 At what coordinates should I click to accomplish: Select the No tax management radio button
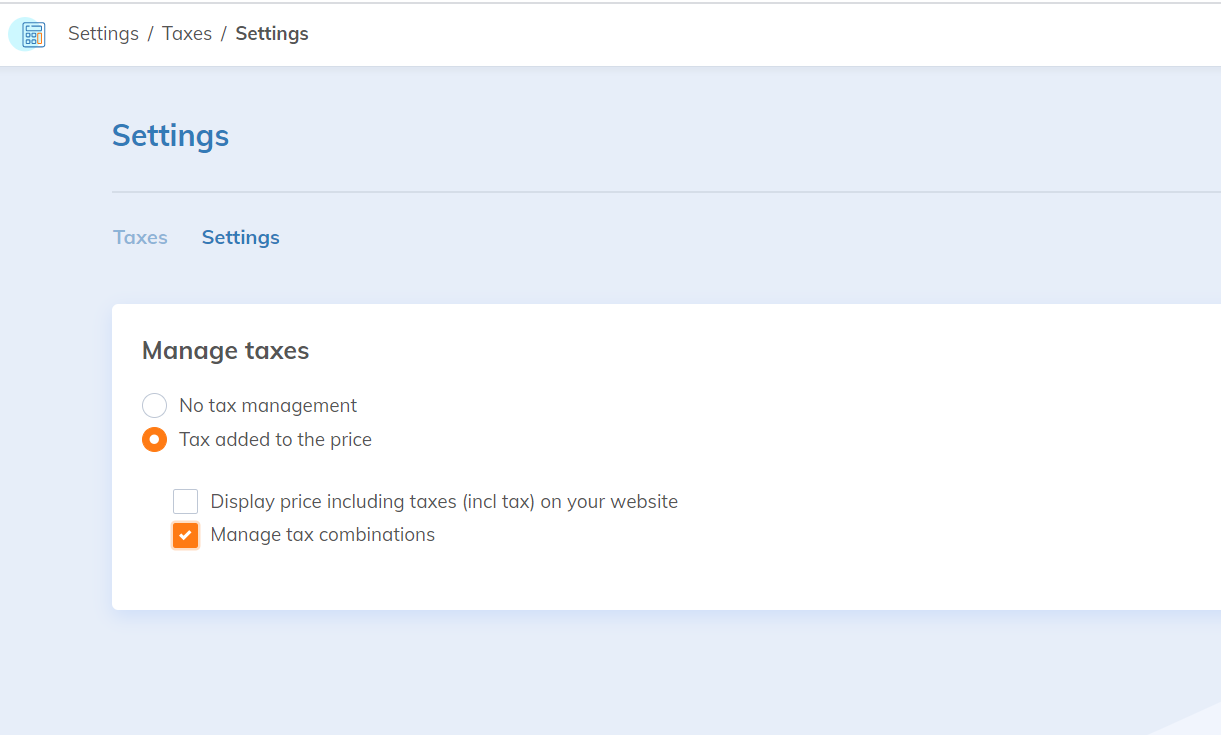[x=154, y=406]
